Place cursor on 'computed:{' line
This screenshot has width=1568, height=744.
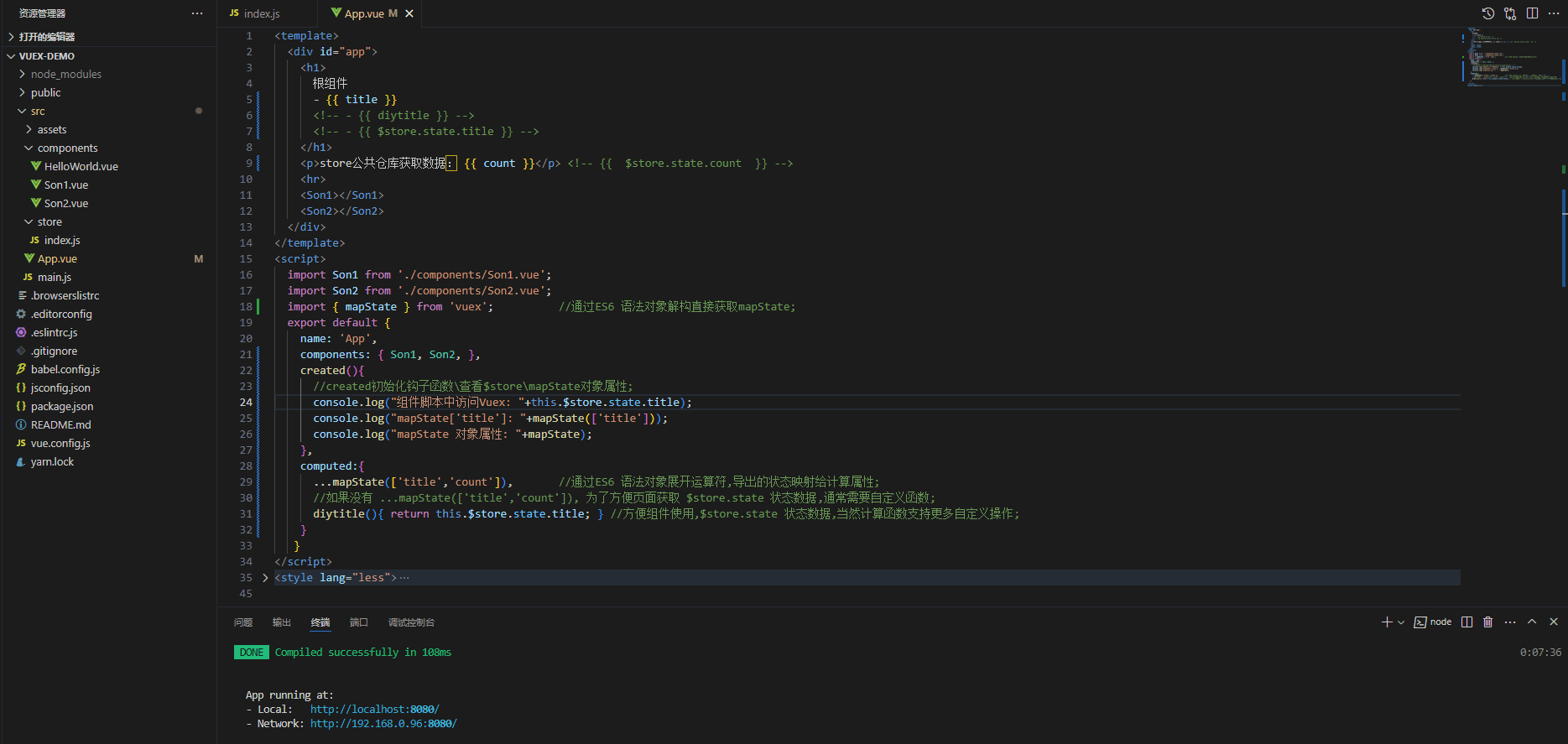point(332,466)
